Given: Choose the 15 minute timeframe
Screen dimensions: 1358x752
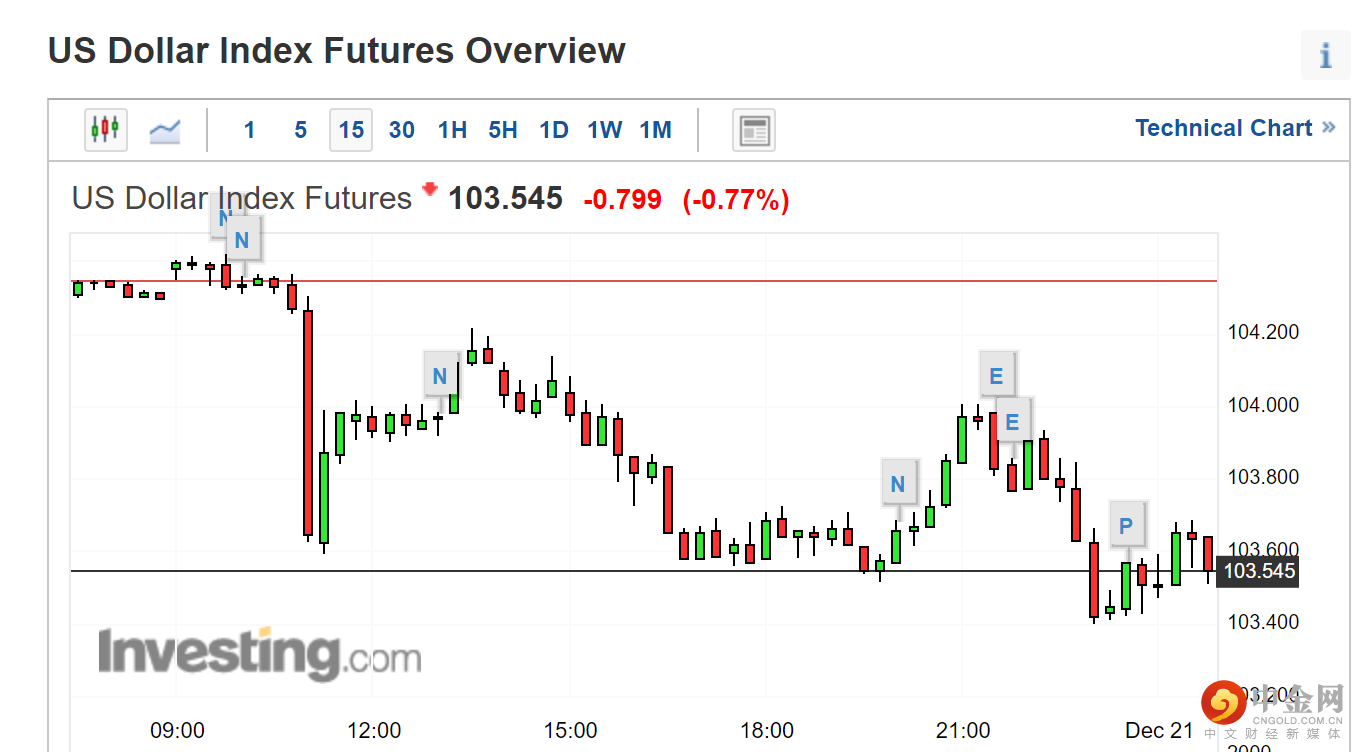Looking at the screenshot, I should [x=351, y=130].
